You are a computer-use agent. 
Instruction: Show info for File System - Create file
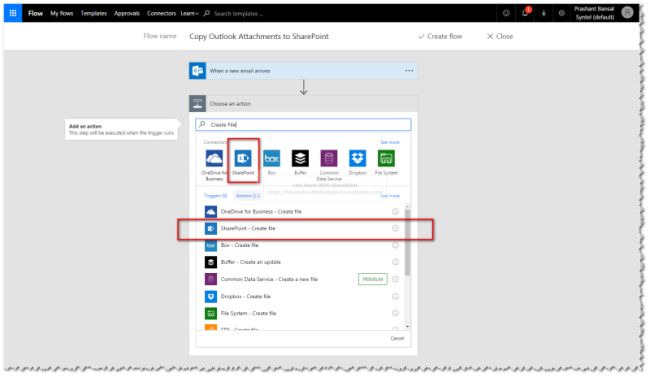(395, 313)
